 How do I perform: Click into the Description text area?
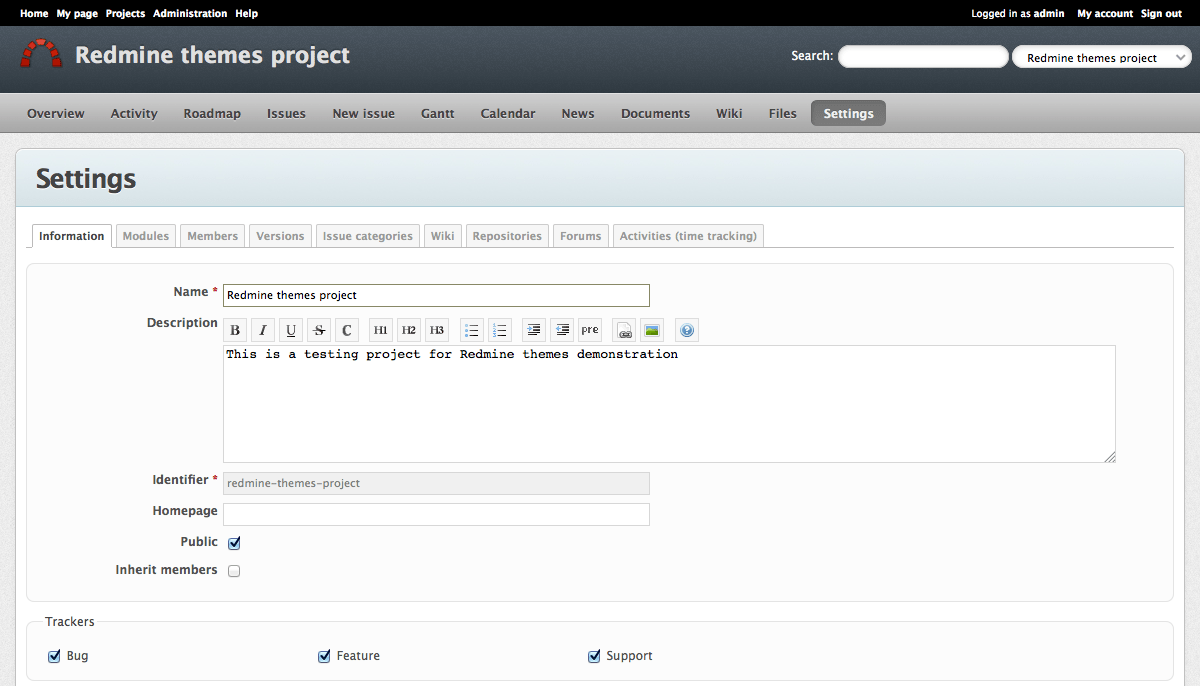pos(669,404)
